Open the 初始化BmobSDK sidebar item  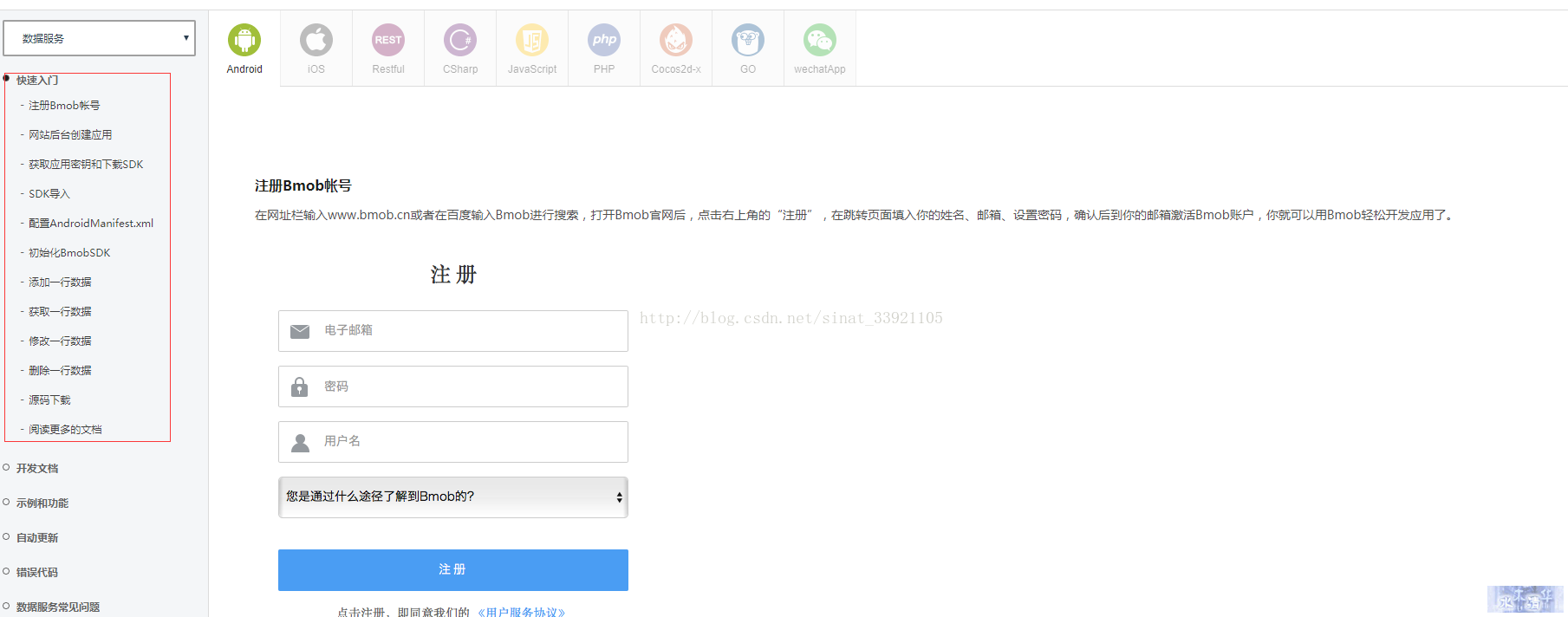coord(69,253)
